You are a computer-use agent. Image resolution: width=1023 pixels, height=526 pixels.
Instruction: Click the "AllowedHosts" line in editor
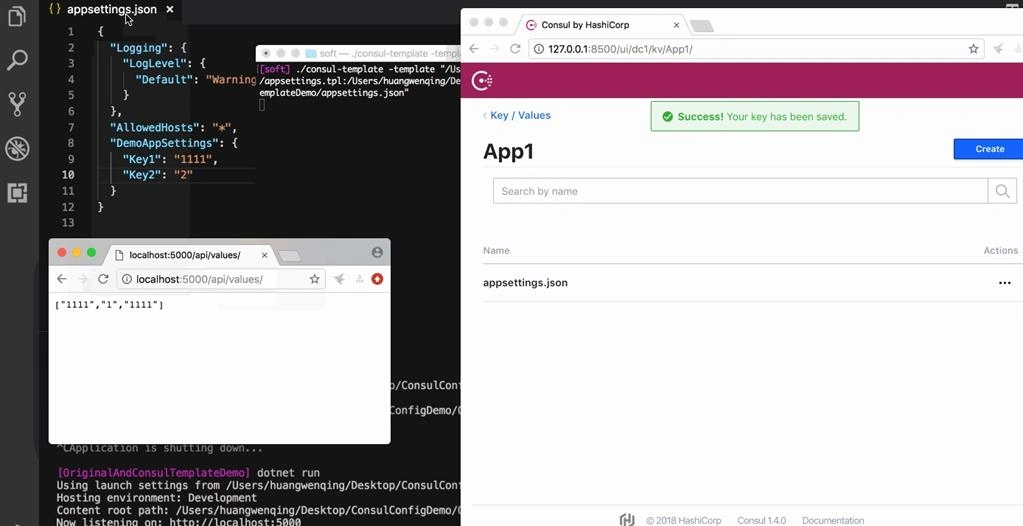point(173,127)
